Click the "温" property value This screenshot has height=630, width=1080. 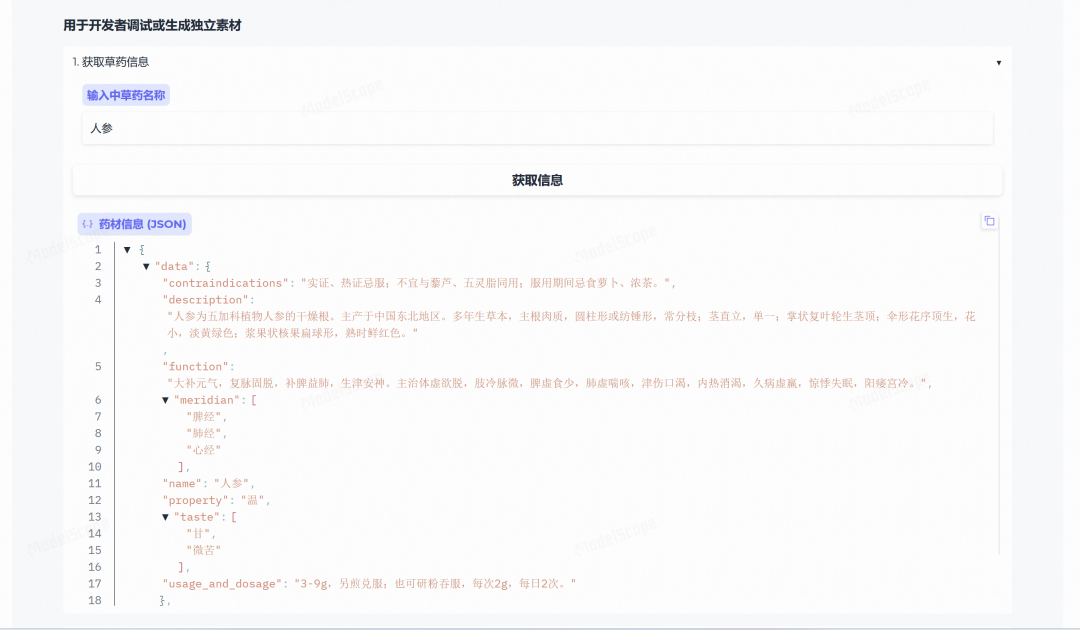click(x=252, y=500)
